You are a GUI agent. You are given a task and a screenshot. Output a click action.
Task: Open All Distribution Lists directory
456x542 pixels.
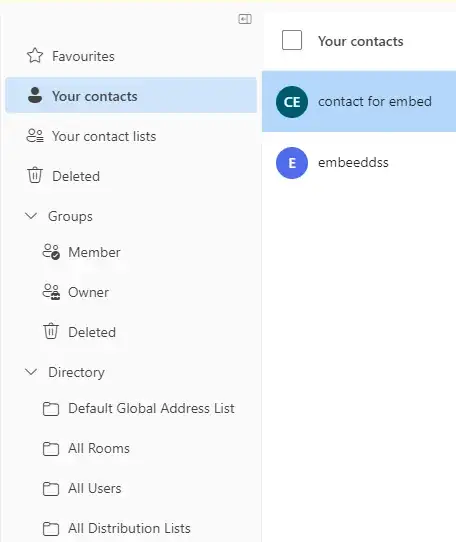coord(131,528)
